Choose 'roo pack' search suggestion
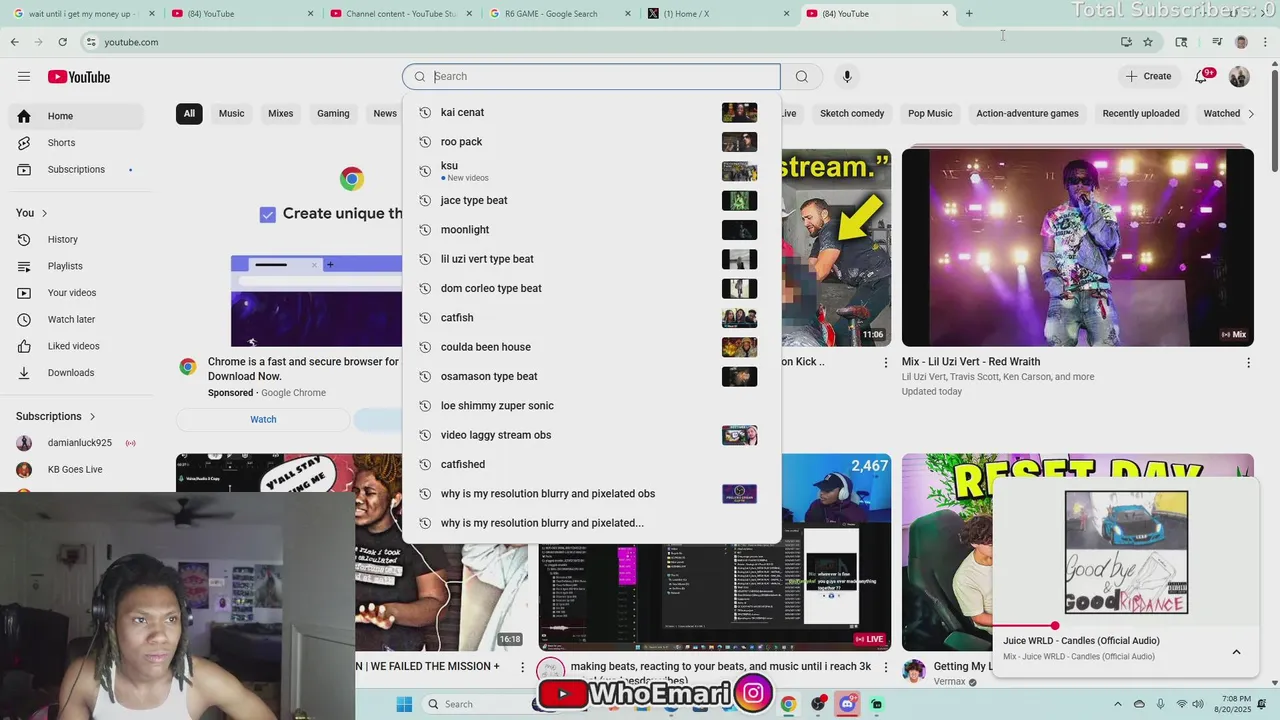Viewport: 1280px width, 720px height. [591, 142]
